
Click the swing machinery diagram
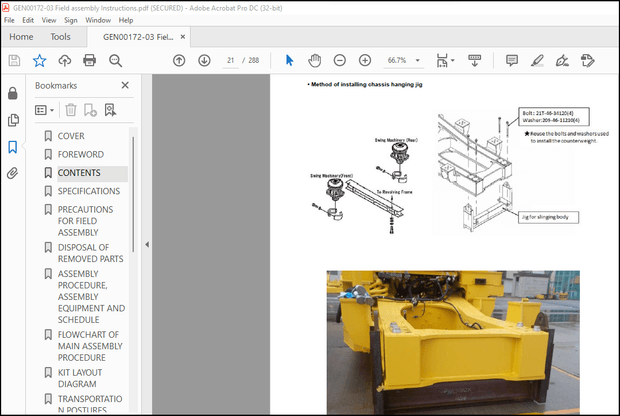coord(364,186)
